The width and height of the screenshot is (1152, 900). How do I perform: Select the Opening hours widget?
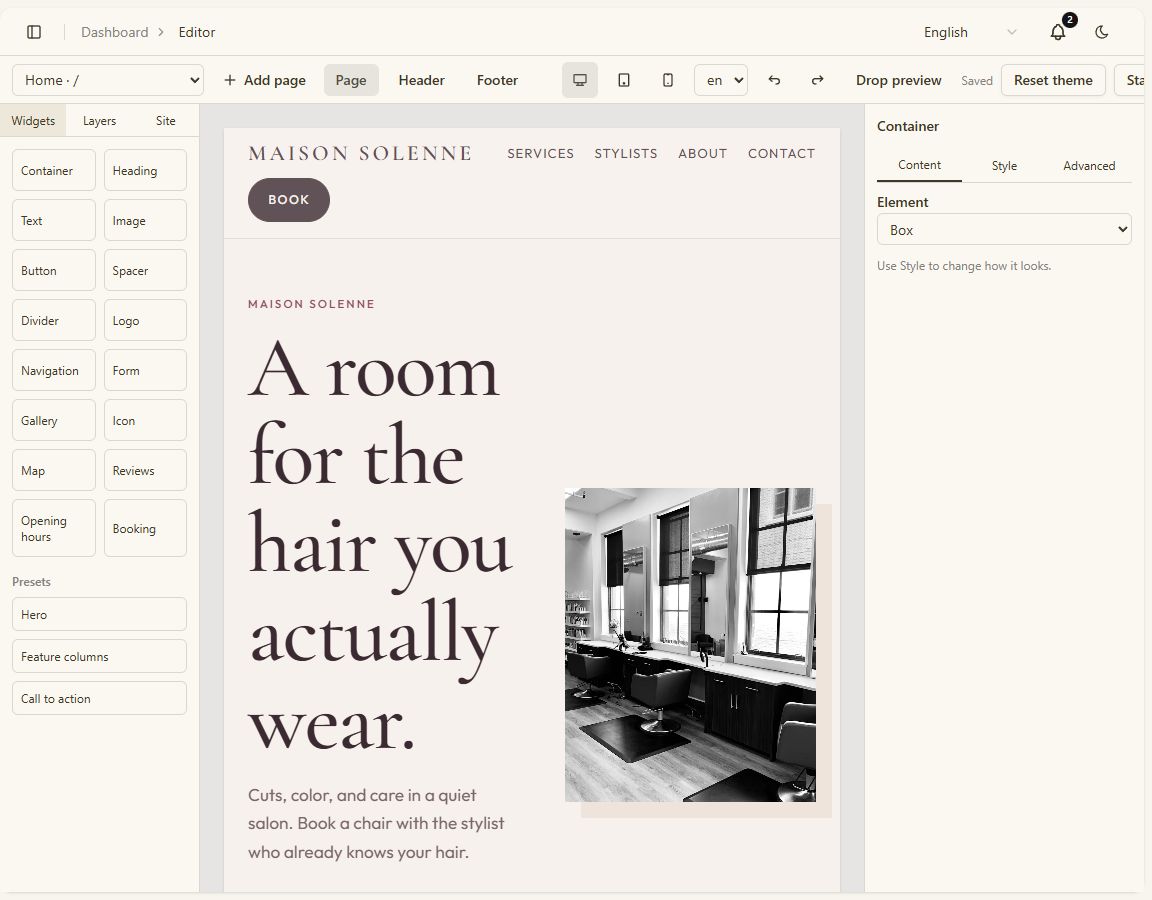[x=54, y=528]
